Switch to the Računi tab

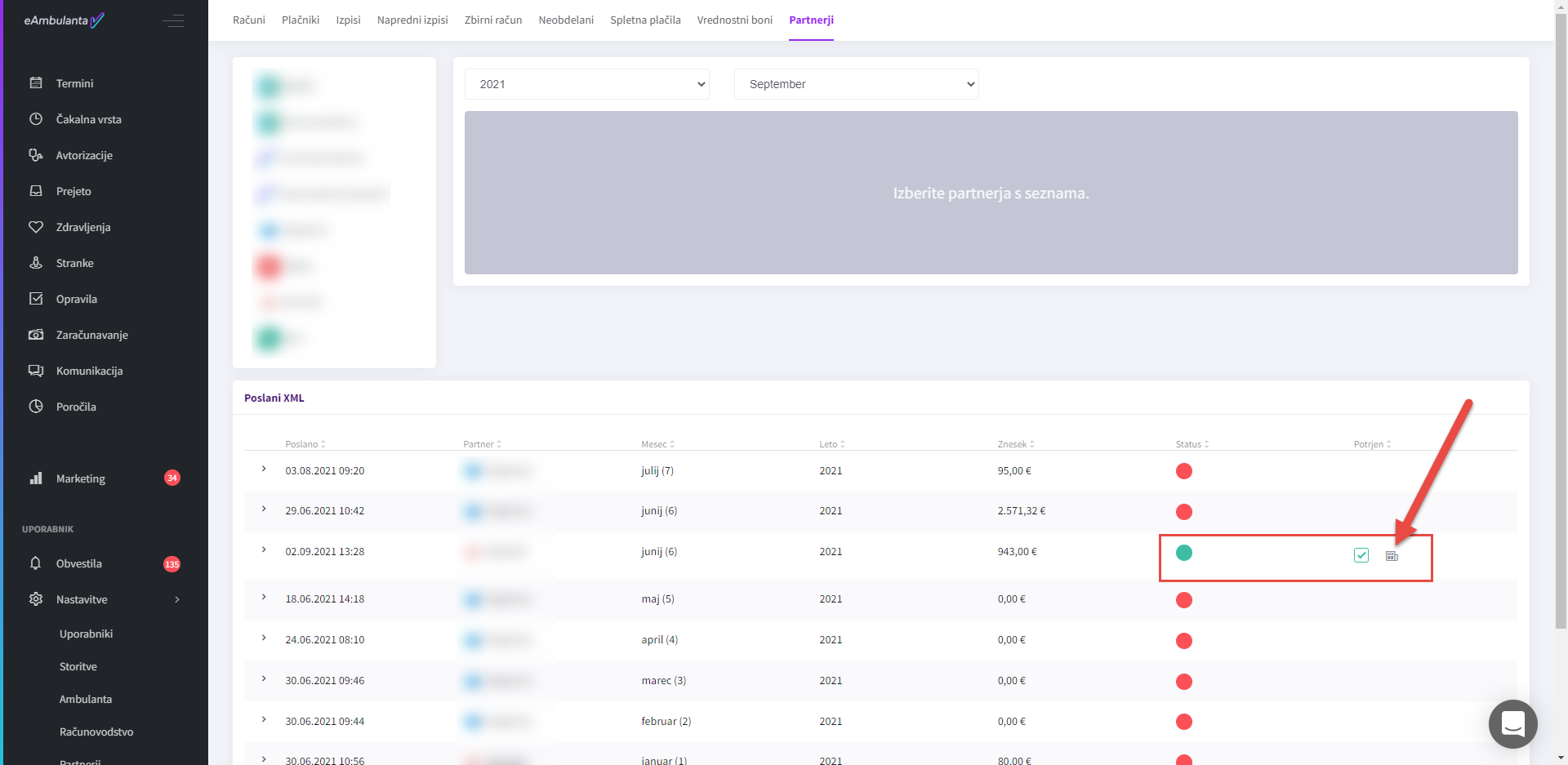tap(248, 20)
